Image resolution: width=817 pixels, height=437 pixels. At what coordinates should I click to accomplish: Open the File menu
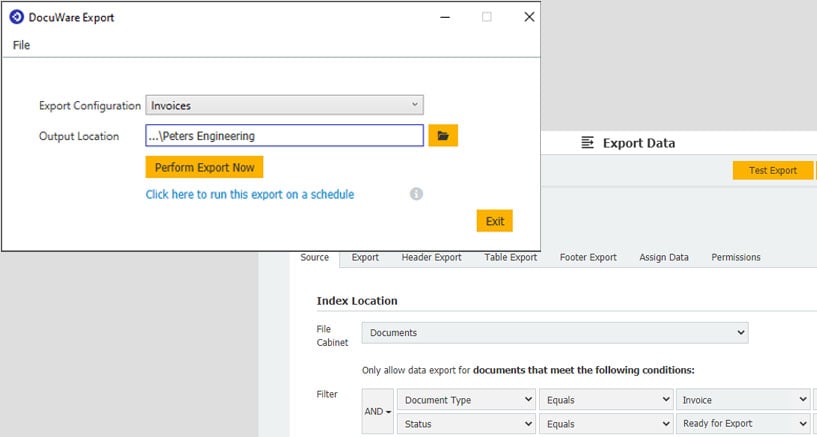[x=21, y=45]
